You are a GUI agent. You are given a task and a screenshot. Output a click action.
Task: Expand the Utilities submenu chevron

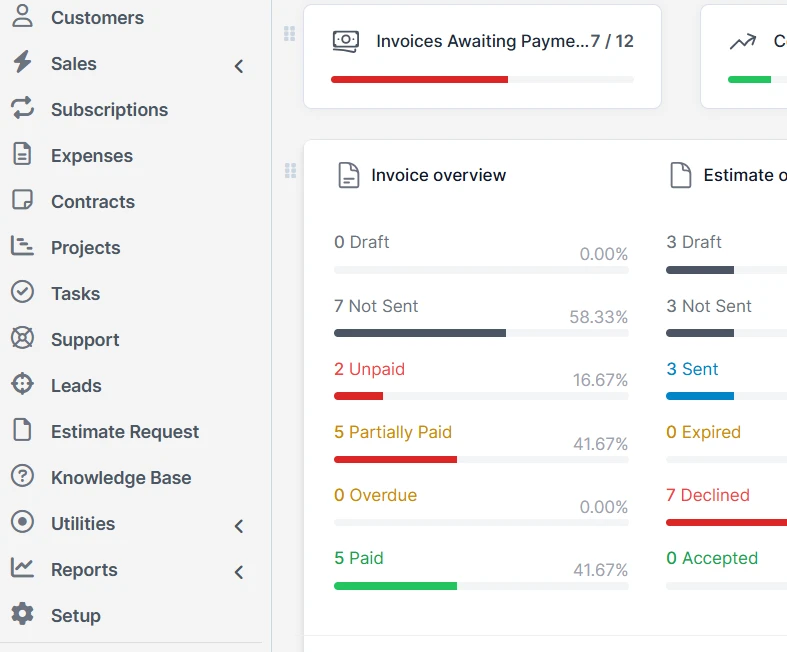tap(239, 526)
